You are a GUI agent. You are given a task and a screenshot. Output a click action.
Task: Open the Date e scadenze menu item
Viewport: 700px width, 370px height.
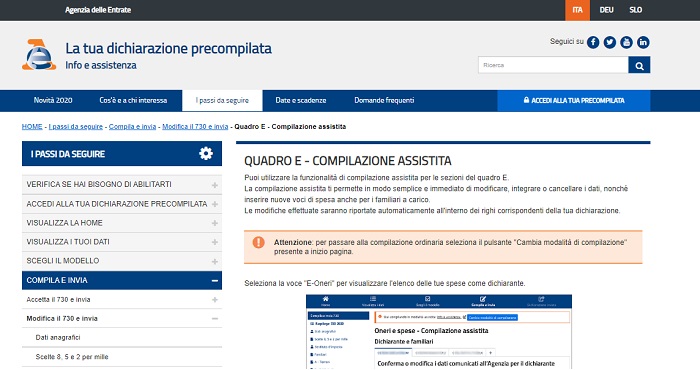click(301, 100)
